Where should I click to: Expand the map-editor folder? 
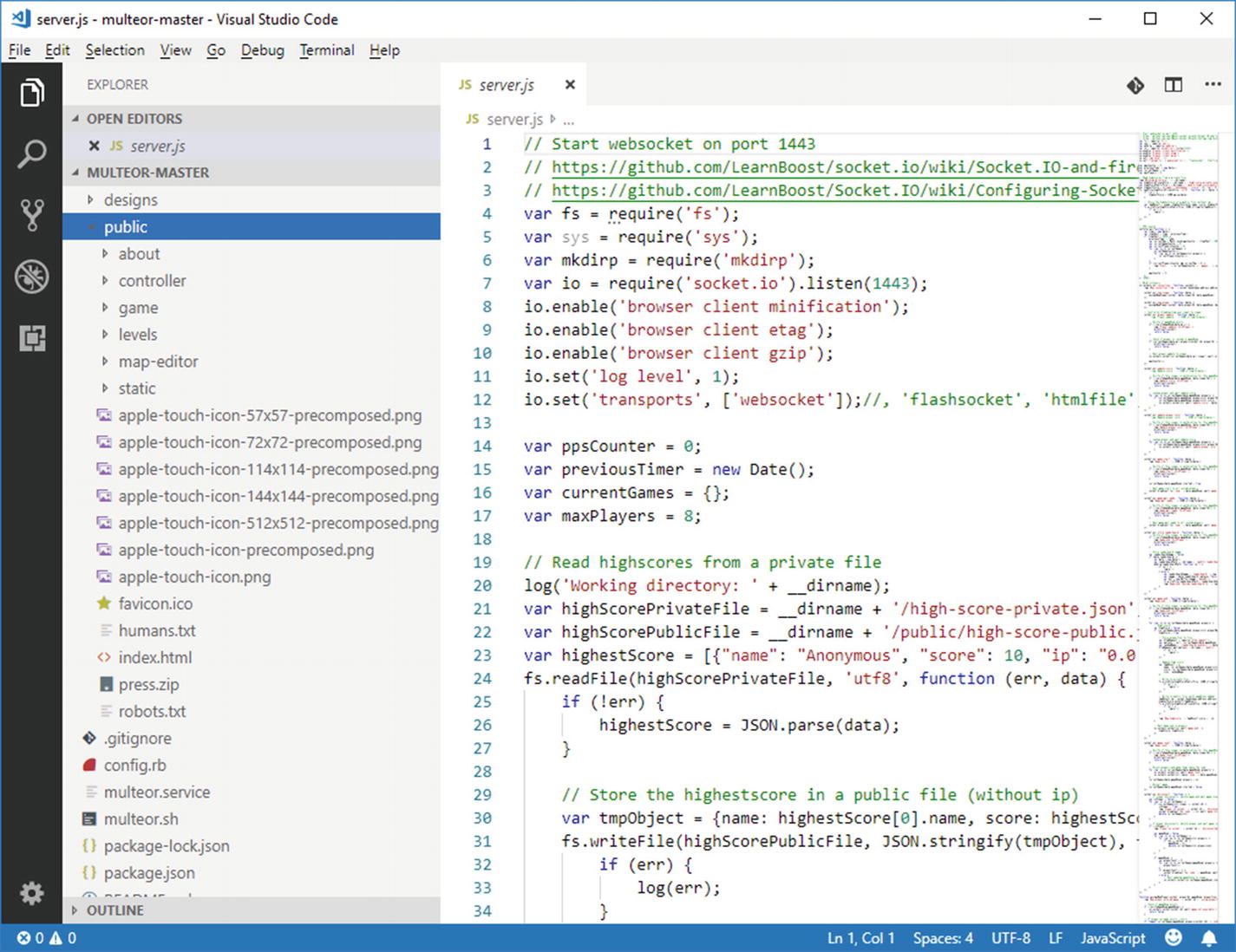(158, 362)
